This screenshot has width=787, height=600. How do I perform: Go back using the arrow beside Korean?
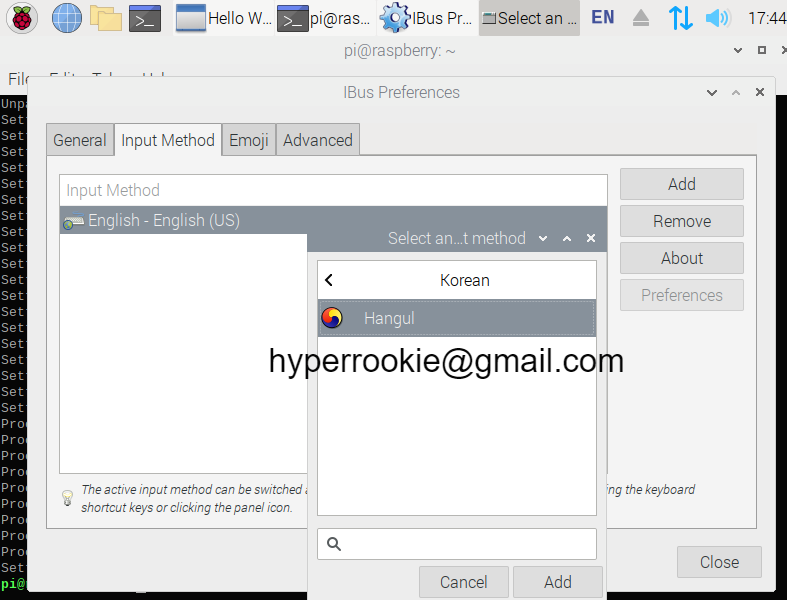(329, 280)
